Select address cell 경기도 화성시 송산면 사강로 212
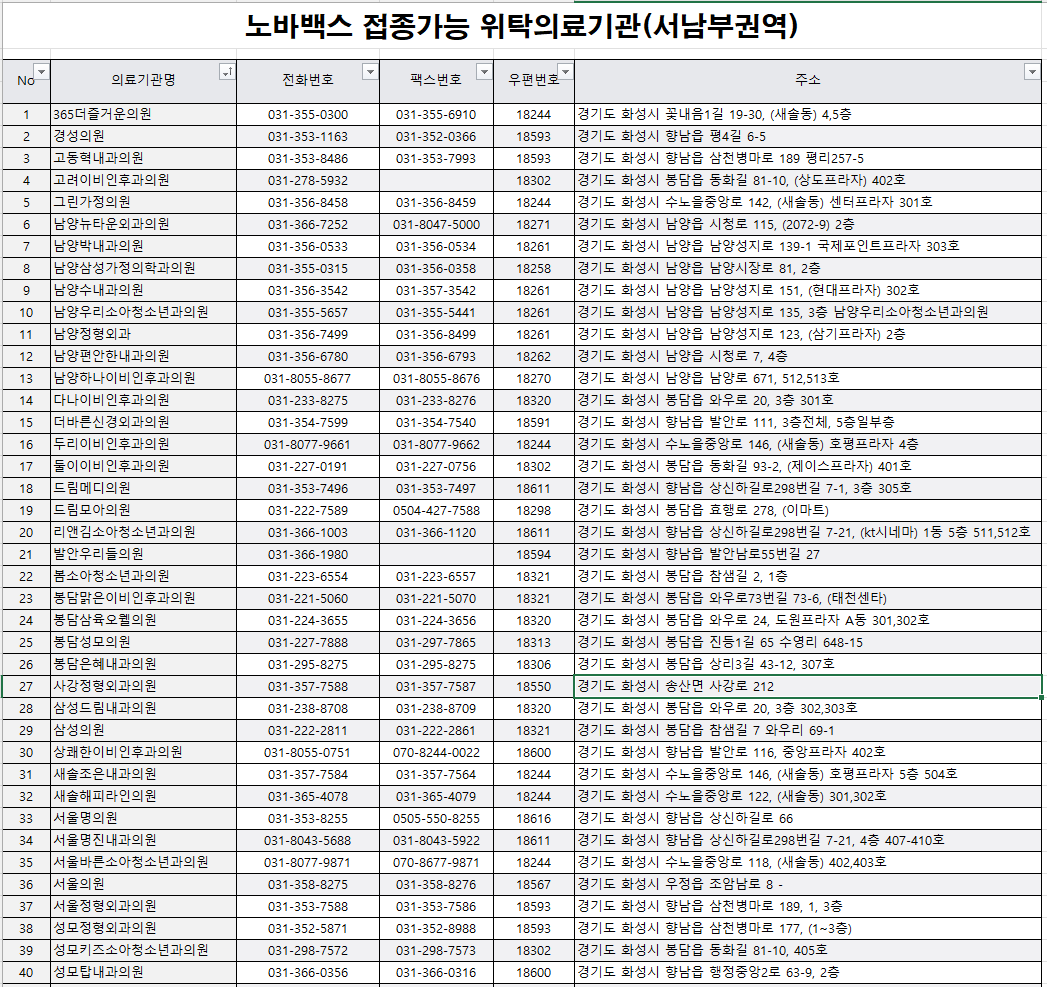The width and height of the screenshot is (1047, 987). (x=808, y=686)
